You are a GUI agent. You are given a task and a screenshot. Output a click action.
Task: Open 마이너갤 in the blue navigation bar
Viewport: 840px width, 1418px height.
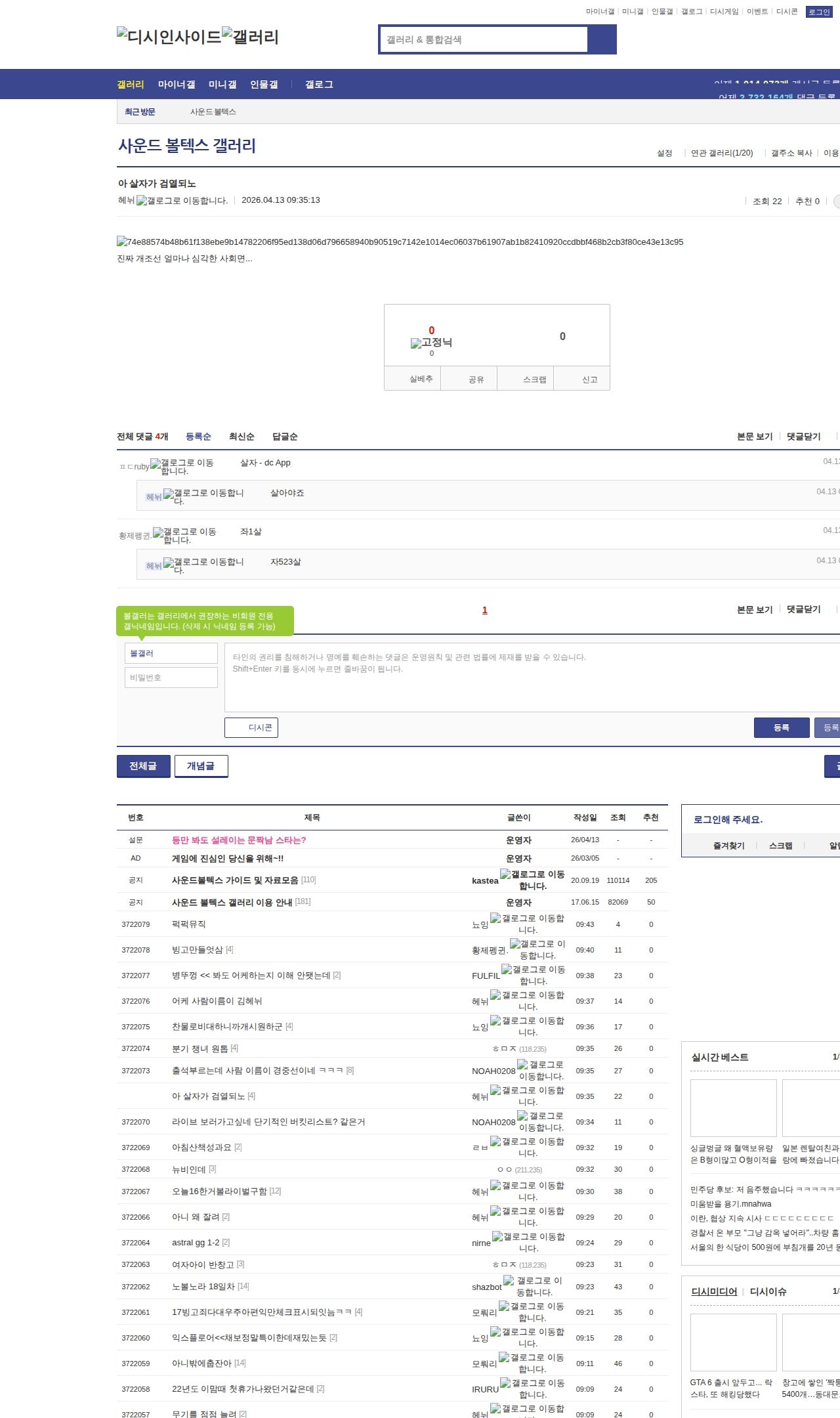pos(177,85)
